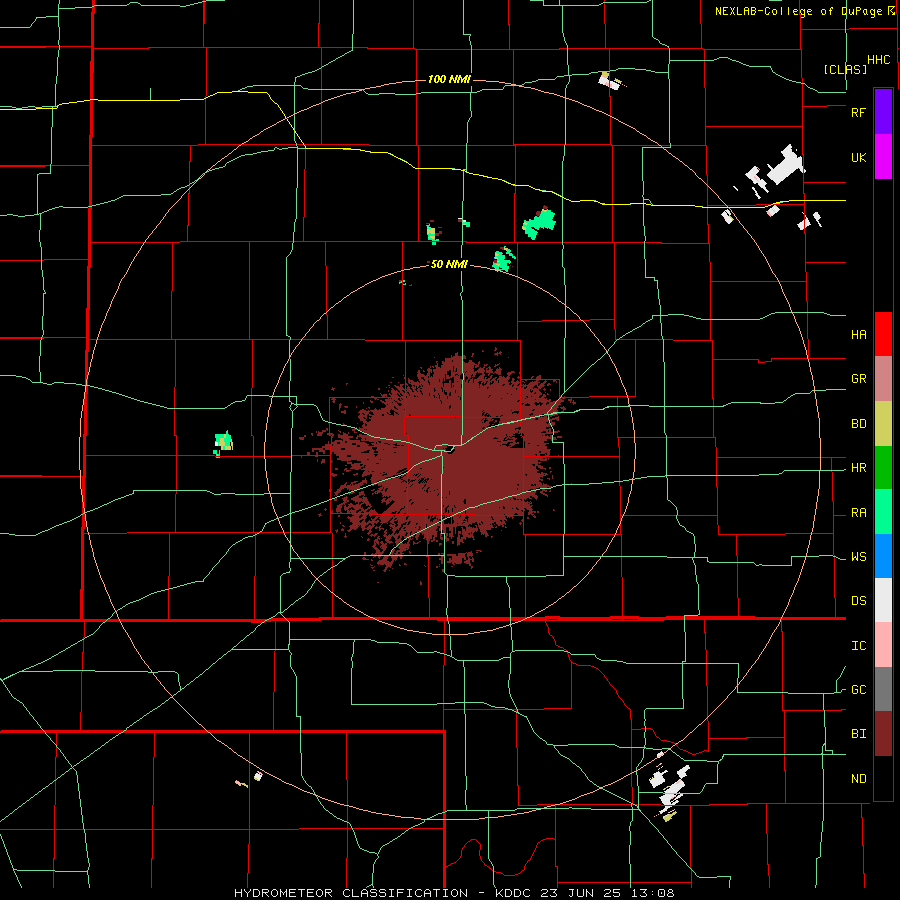Image resolution: width=900 pixels, height=900 pixels.
Task: Click the RF purple legend swatch
Action: click(x=883, y=112)
